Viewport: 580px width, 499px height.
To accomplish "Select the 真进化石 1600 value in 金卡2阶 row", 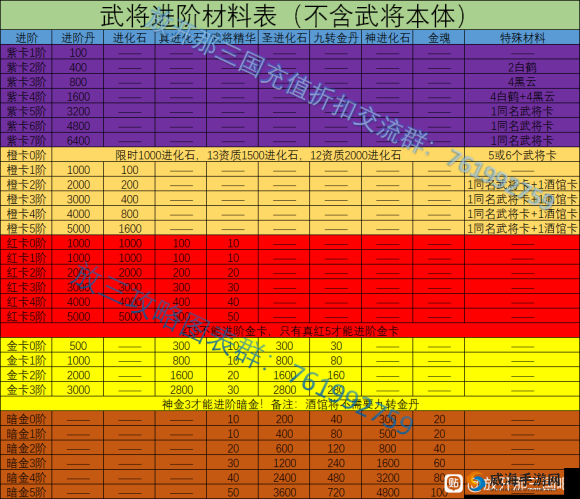I will (182, 375).
